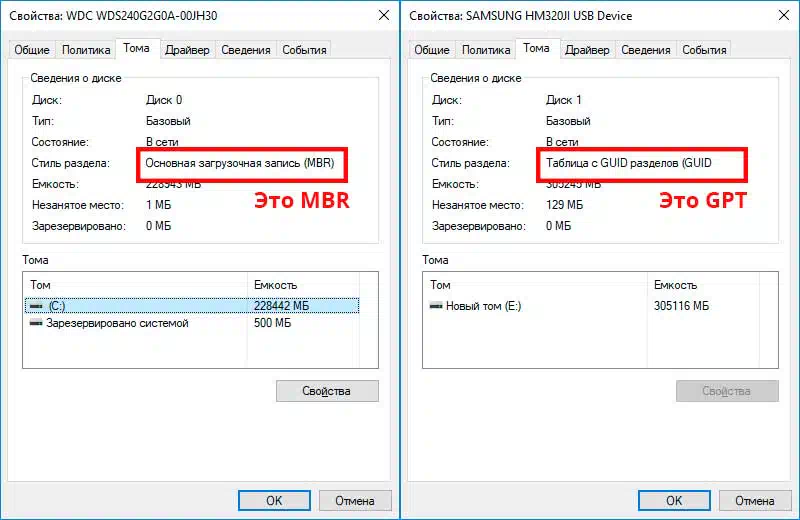
Task: Click drive icon of Зарезервировано системой
Action: 36,323
